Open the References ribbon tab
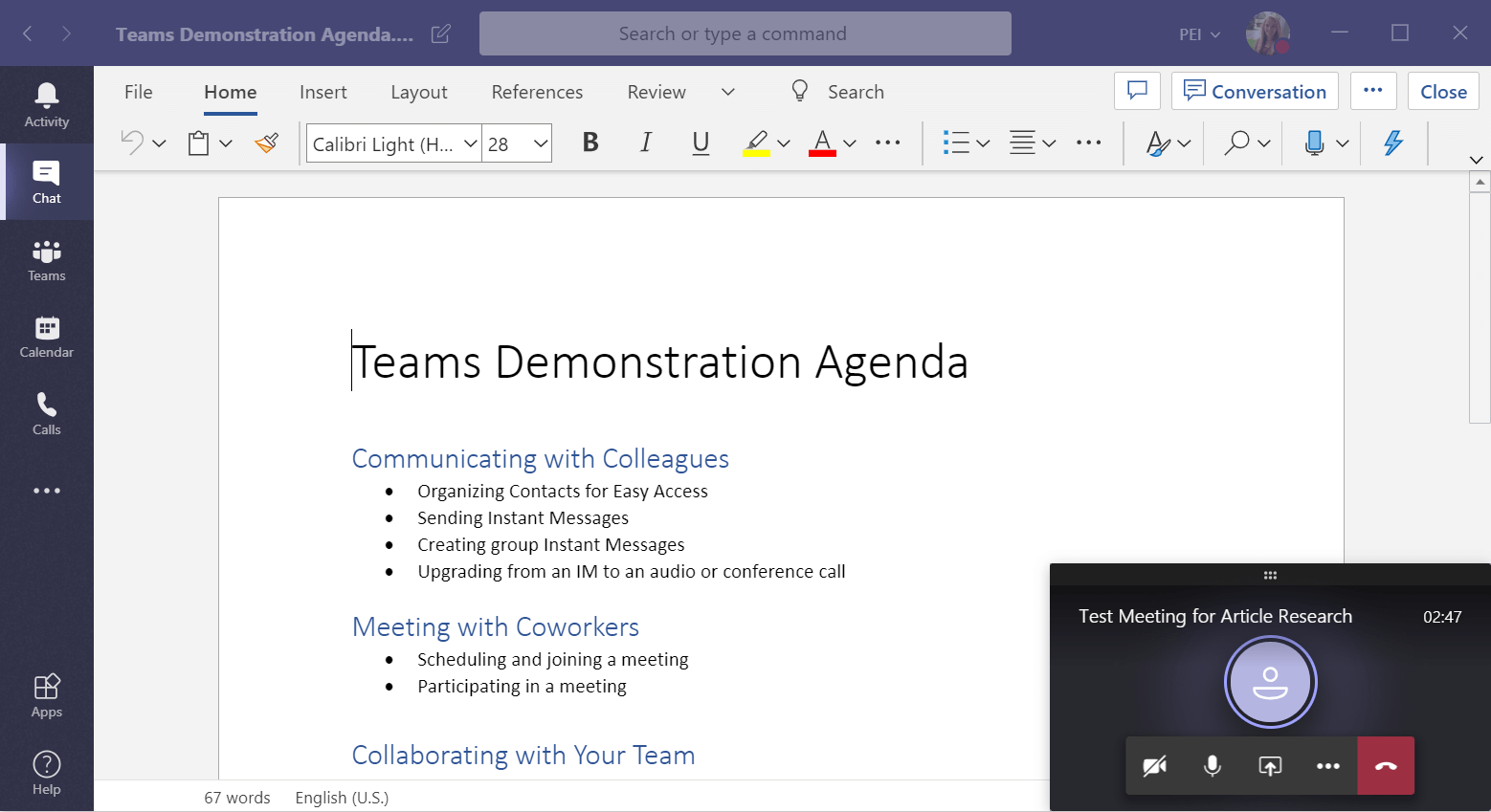This screenshot has height=812, width=1491. (x=537, y=91)
